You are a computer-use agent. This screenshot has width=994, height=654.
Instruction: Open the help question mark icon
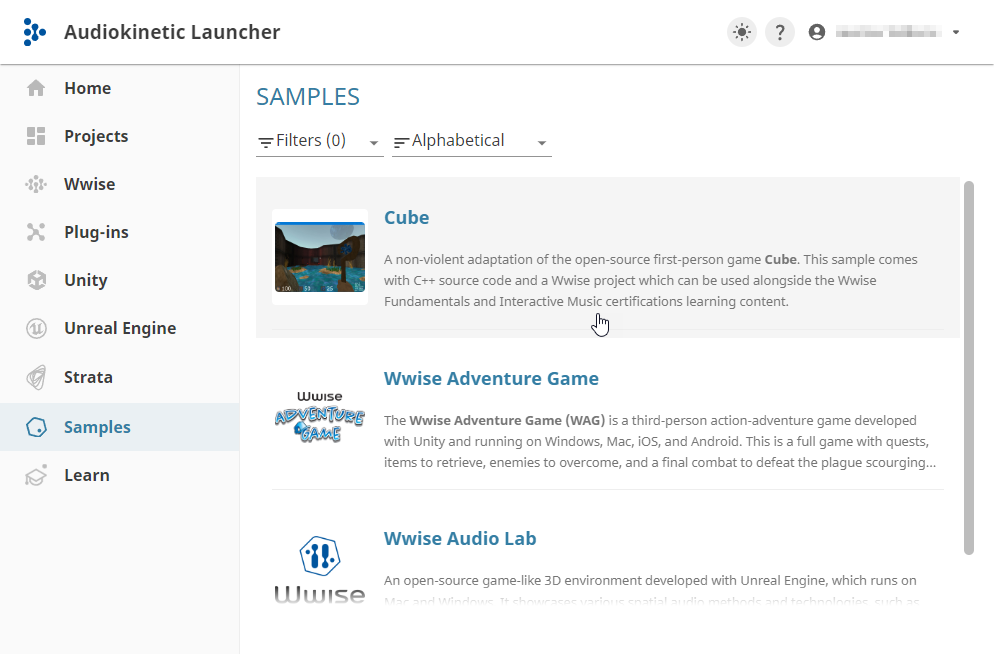(780, 32)
